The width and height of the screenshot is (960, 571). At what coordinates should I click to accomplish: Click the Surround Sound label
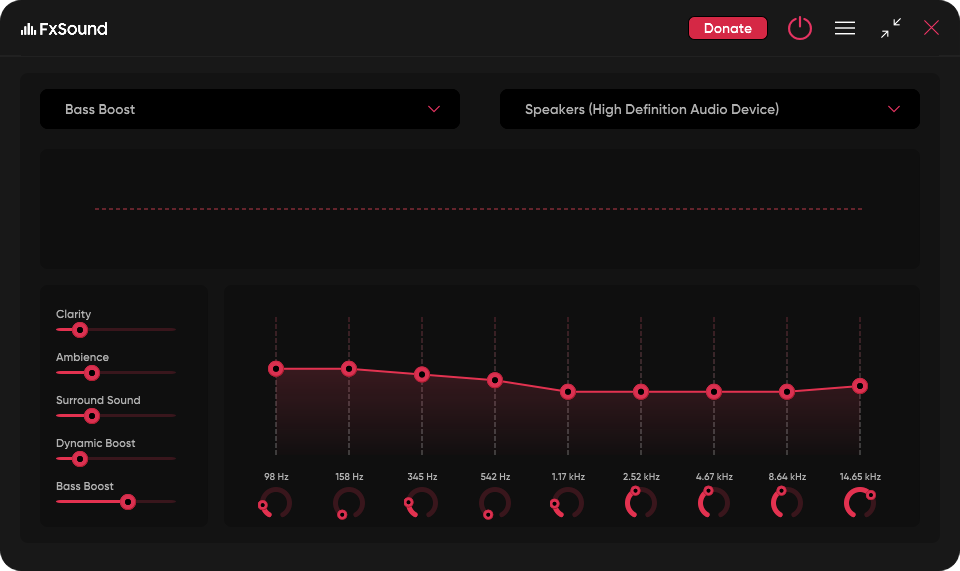point(98,400)
